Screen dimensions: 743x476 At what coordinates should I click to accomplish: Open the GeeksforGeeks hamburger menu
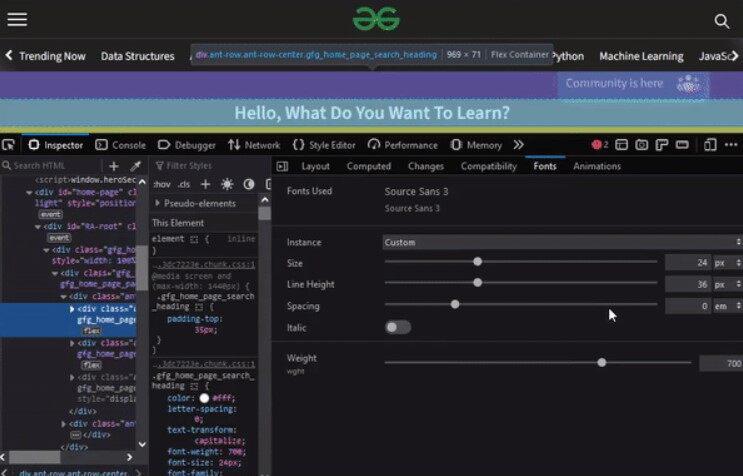click(17, 19)
